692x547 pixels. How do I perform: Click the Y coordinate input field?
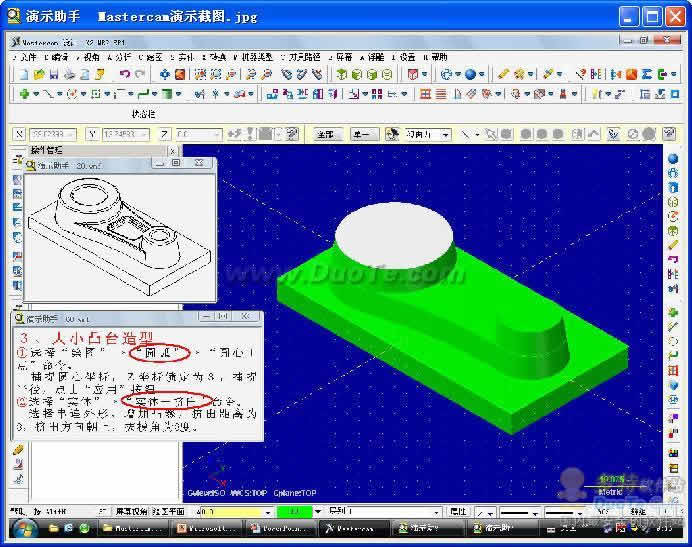click(x=125, y=134)
